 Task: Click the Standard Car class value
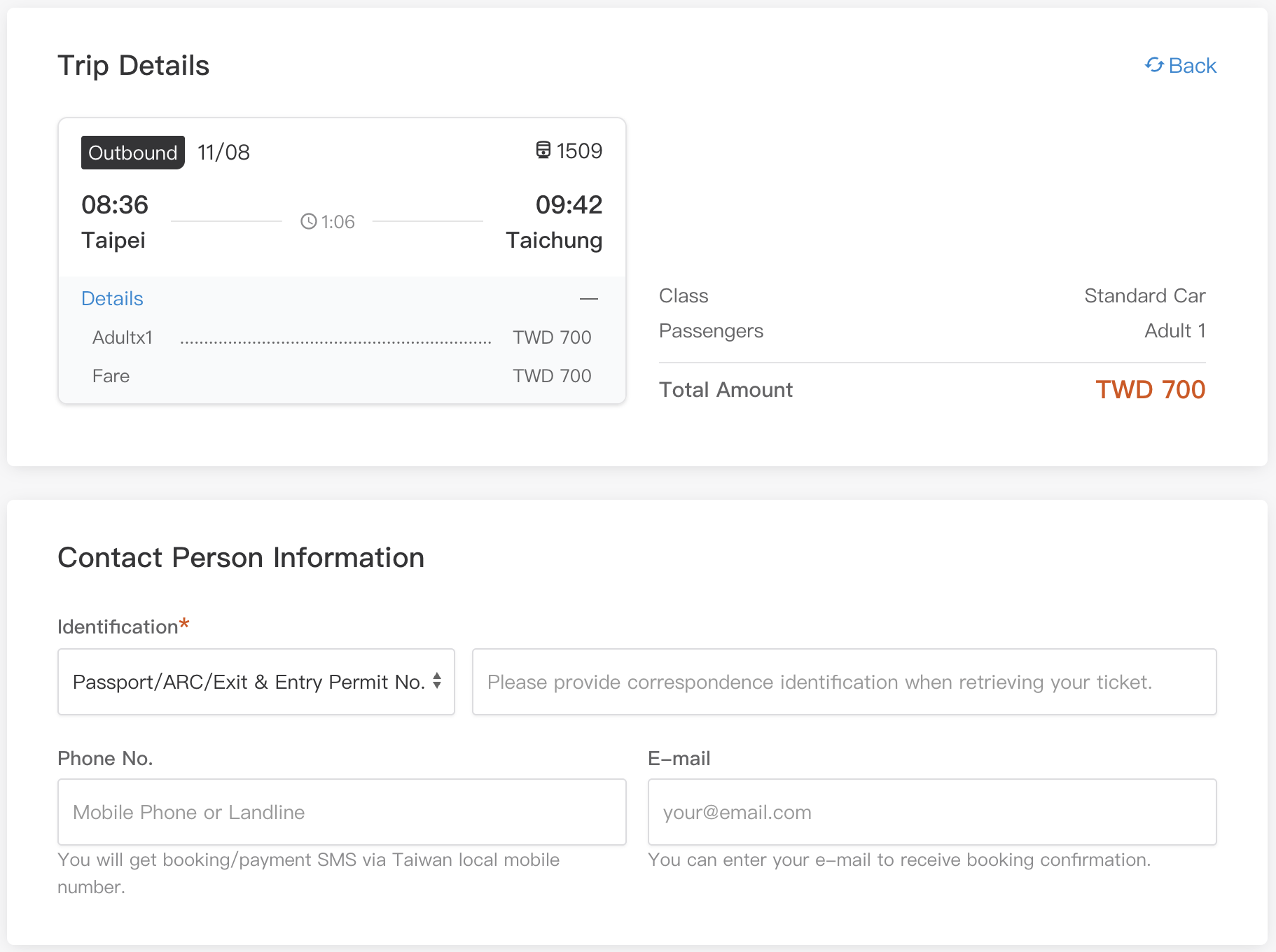click(1144, 296)
